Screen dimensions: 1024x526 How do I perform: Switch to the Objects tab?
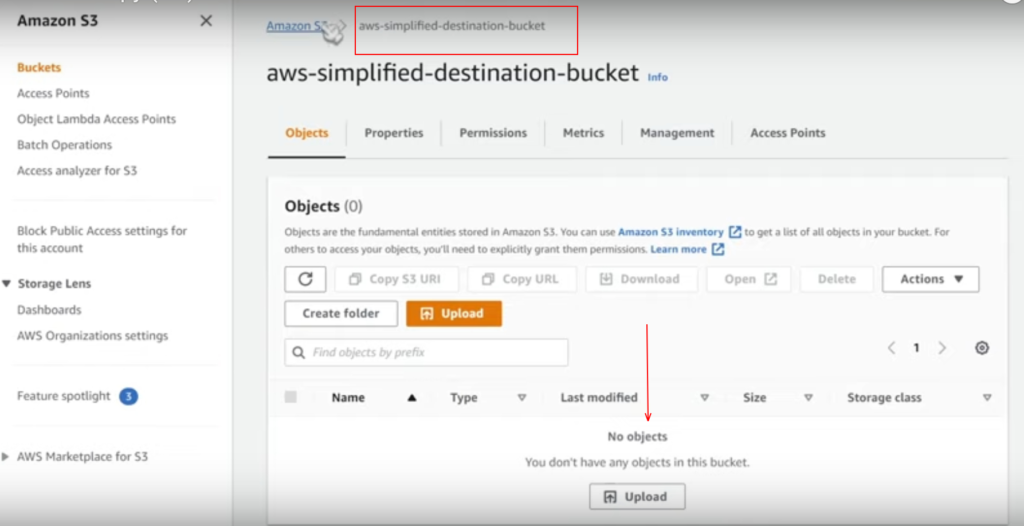(307, 133)
